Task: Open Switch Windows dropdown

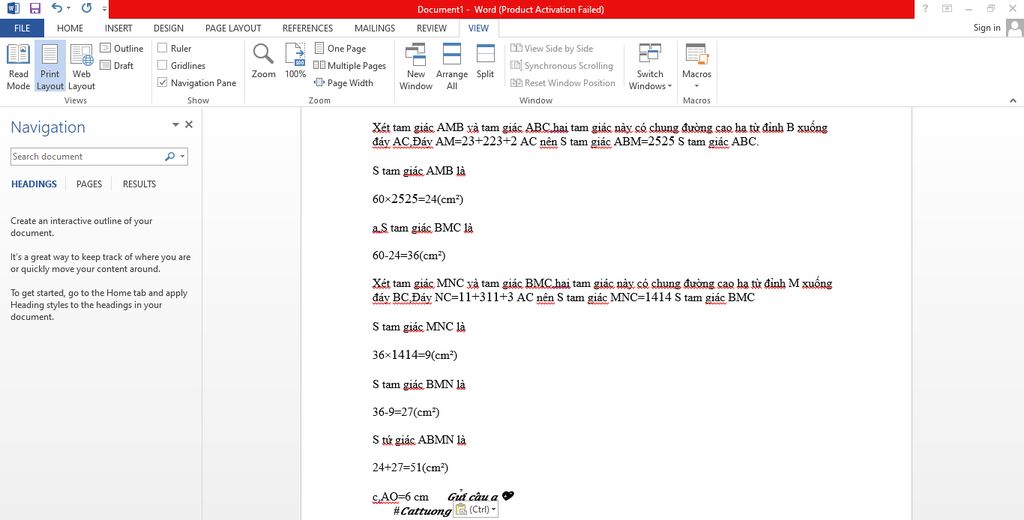Action: (650, 67)
